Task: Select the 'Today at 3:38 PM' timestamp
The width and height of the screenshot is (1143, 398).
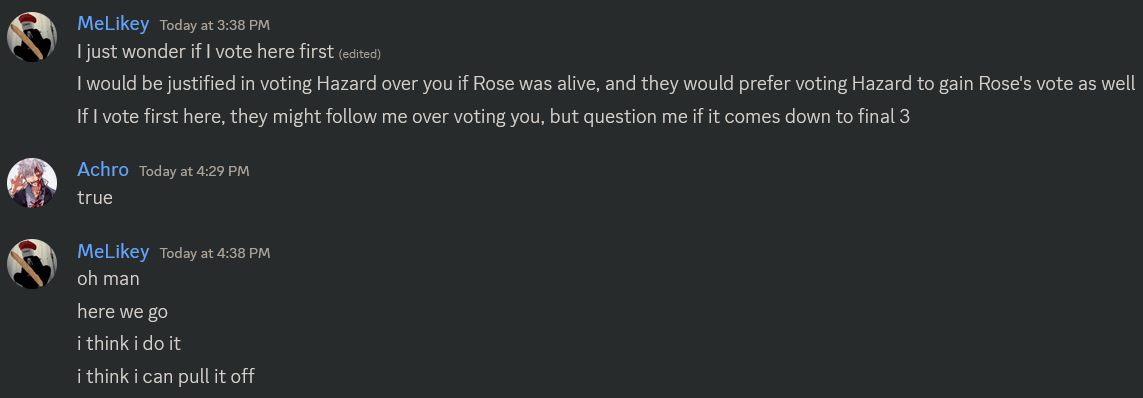Action: pyautogui.click(x=215, y=26)
